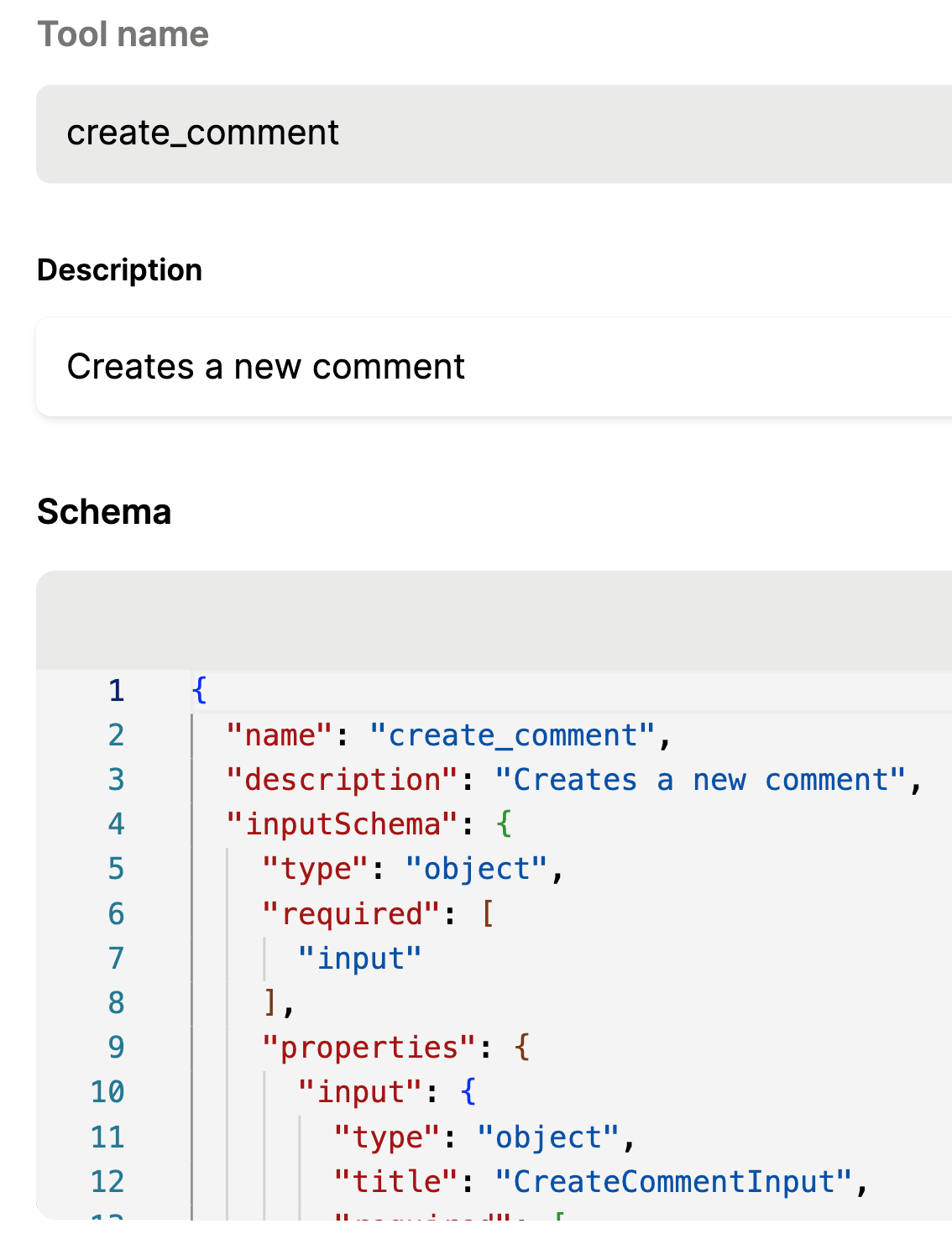Click the Schema heading label

pos(104,512)
